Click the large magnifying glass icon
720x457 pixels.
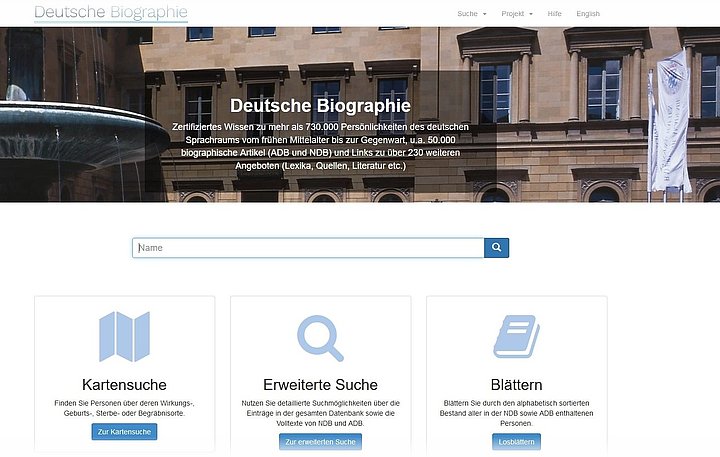tap(321, 339)
